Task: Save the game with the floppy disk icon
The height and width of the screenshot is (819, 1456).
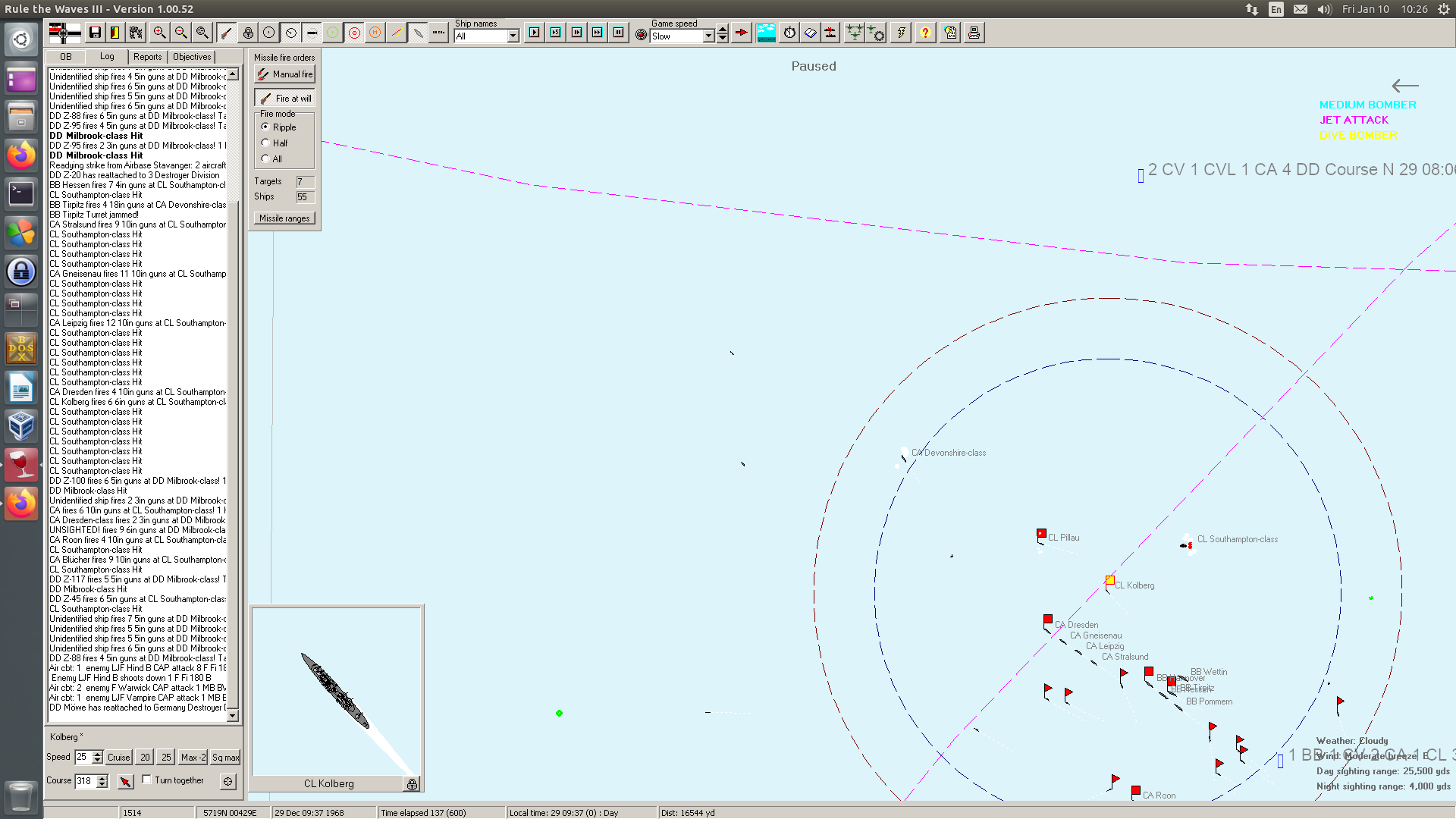Action: point(95,33)
